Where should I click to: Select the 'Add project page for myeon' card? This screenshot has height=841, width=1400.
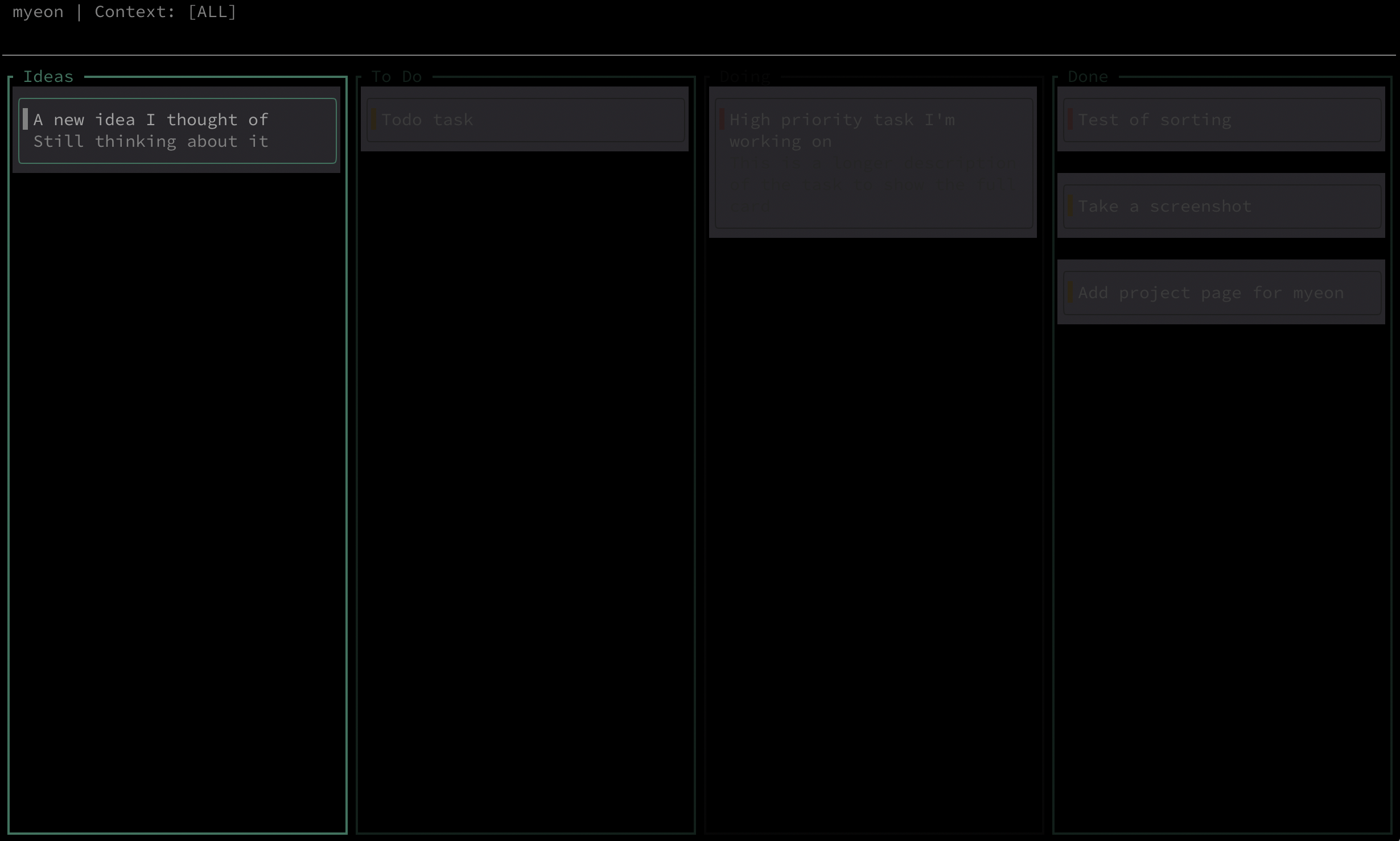coord(1210,293)
